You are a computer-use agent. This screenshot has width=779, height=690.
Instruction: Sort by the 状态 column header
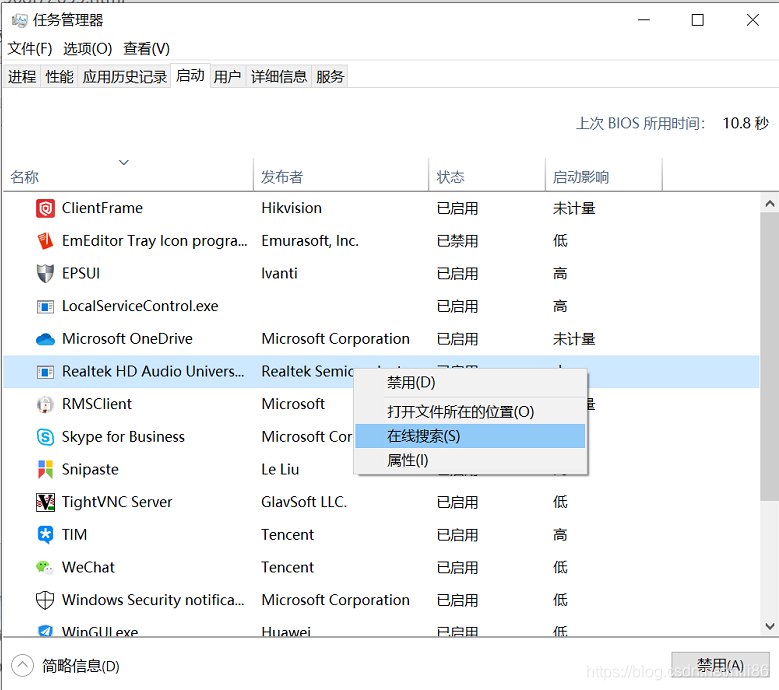tap(487, 177)
